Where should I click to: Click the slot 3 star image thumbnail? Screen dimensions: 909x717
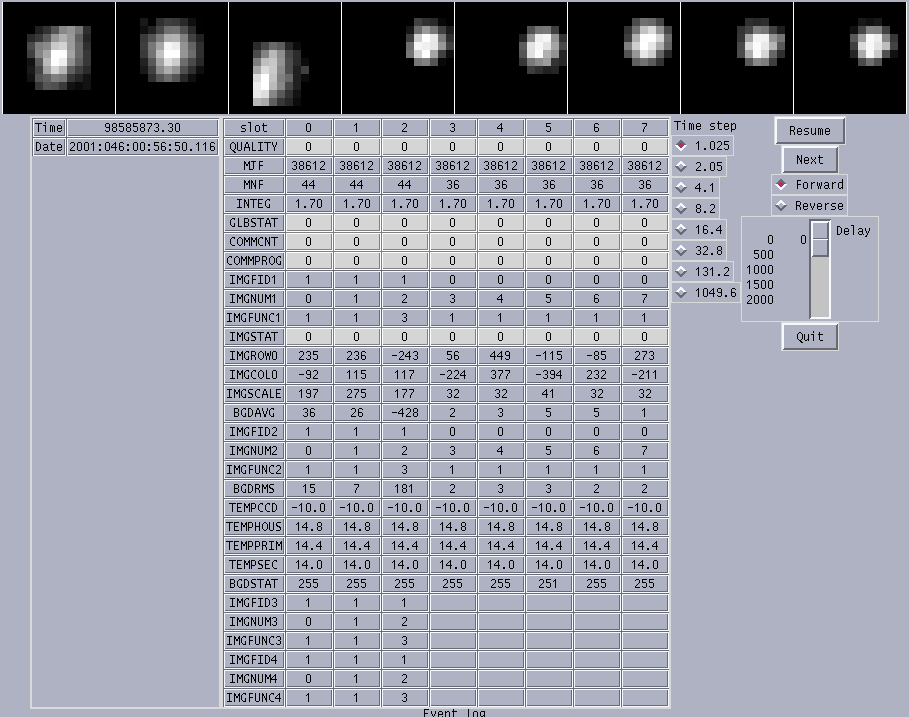398,57
